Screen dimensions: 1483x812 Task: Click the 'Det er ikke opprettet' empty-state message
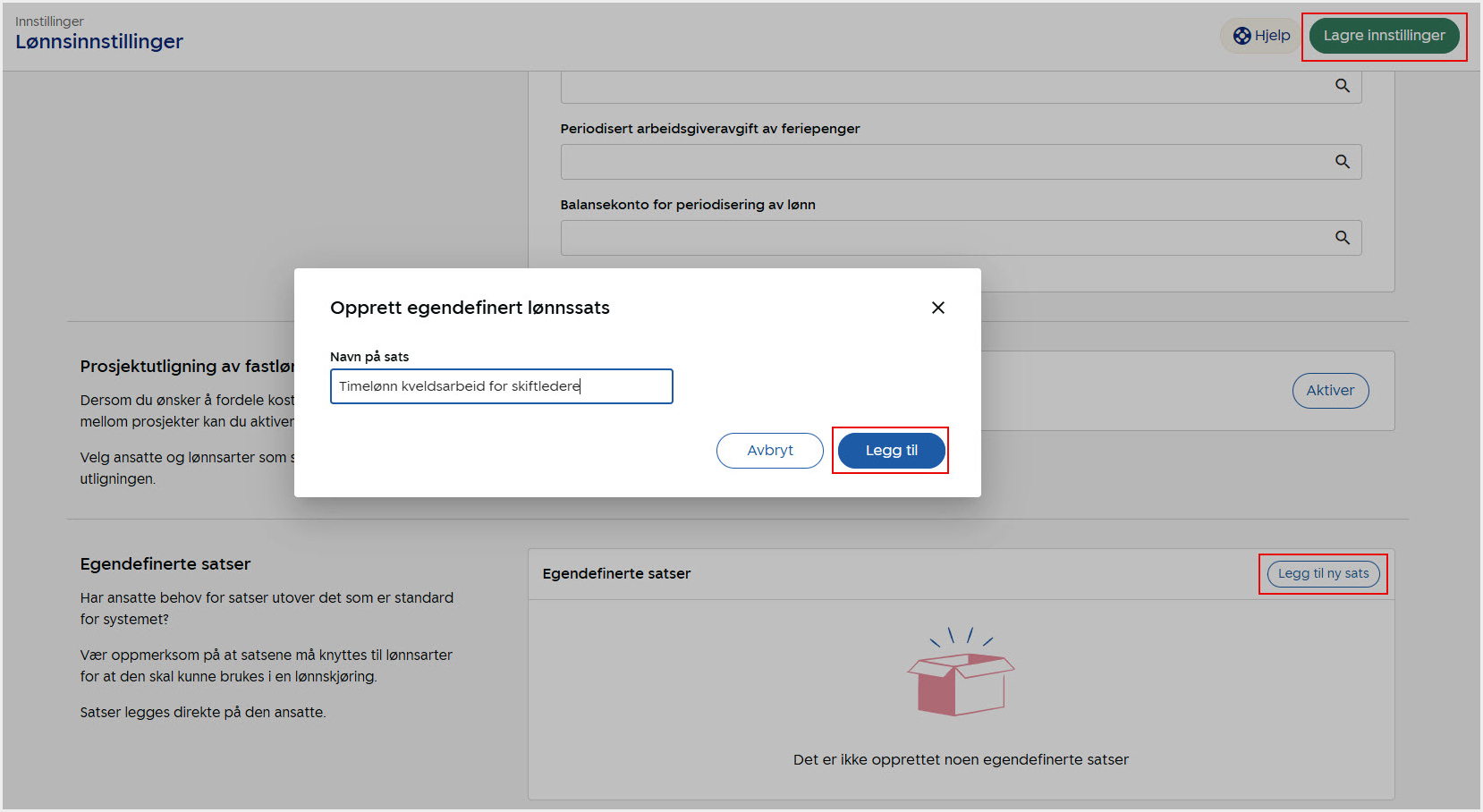tap(961, 760)
